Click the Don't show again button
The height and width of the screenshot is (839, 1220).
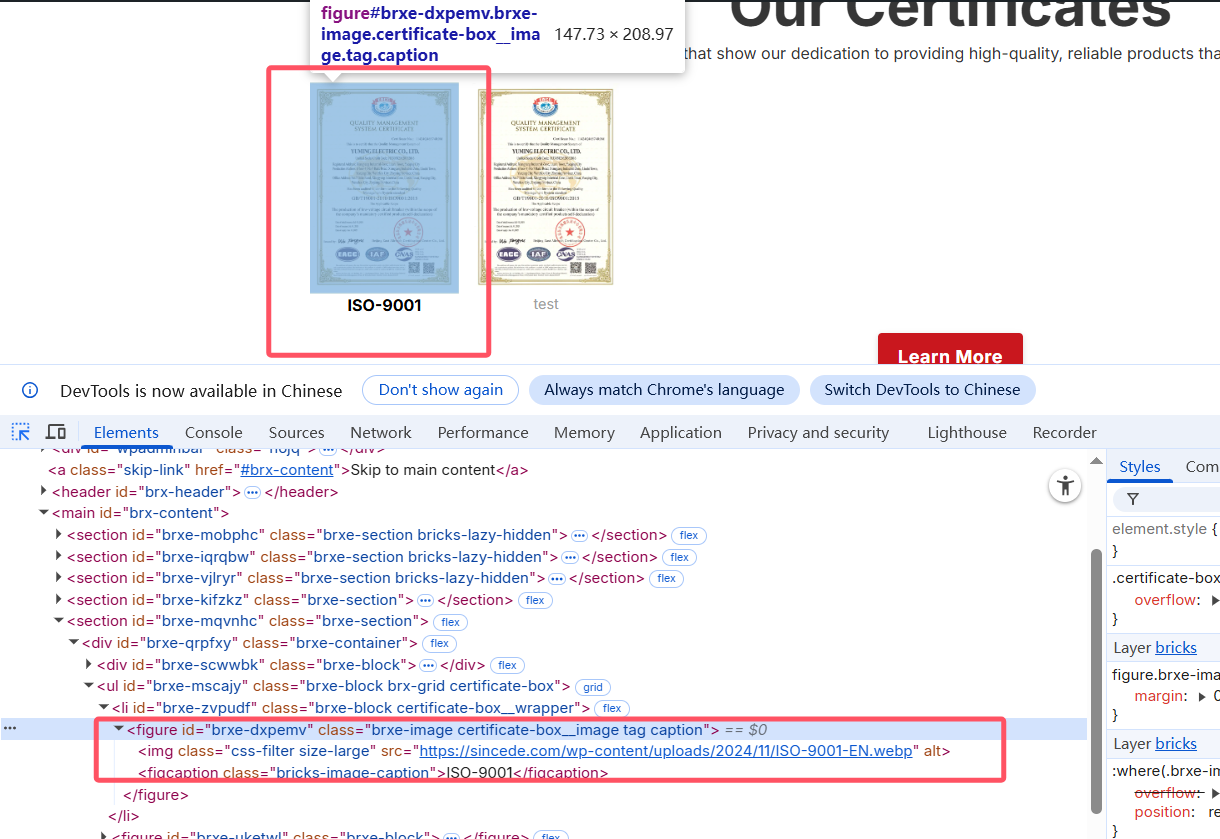click(440, 390)
